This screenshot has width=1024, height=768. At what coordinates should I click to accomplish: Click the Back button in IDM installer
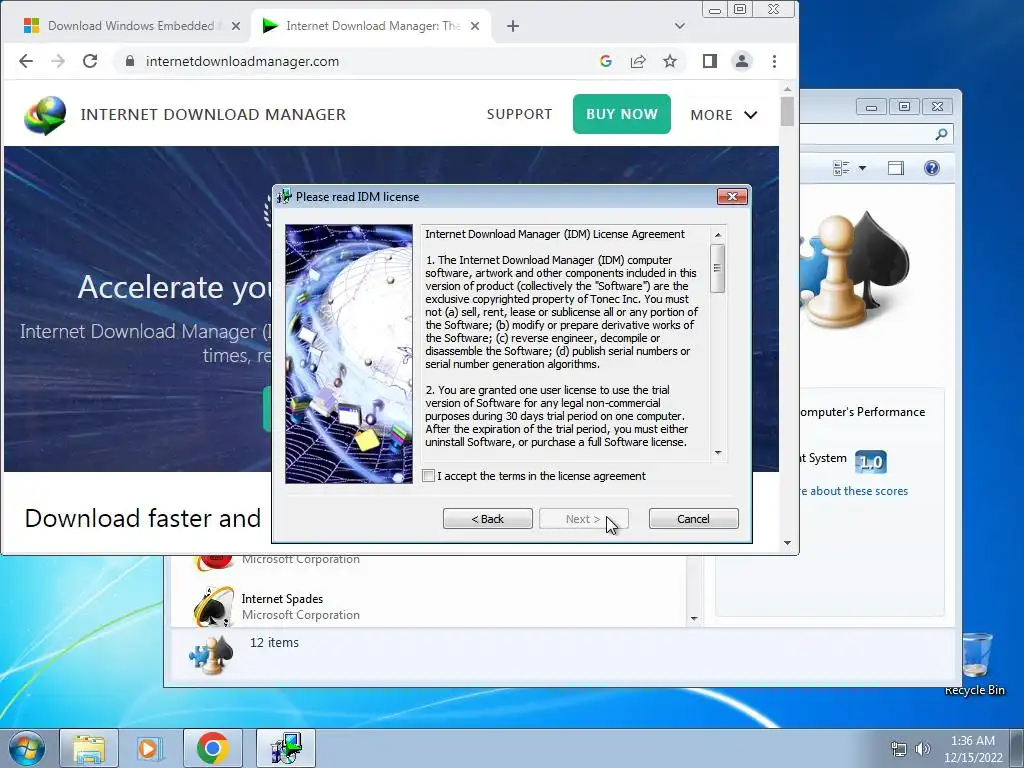click(488, 519)
